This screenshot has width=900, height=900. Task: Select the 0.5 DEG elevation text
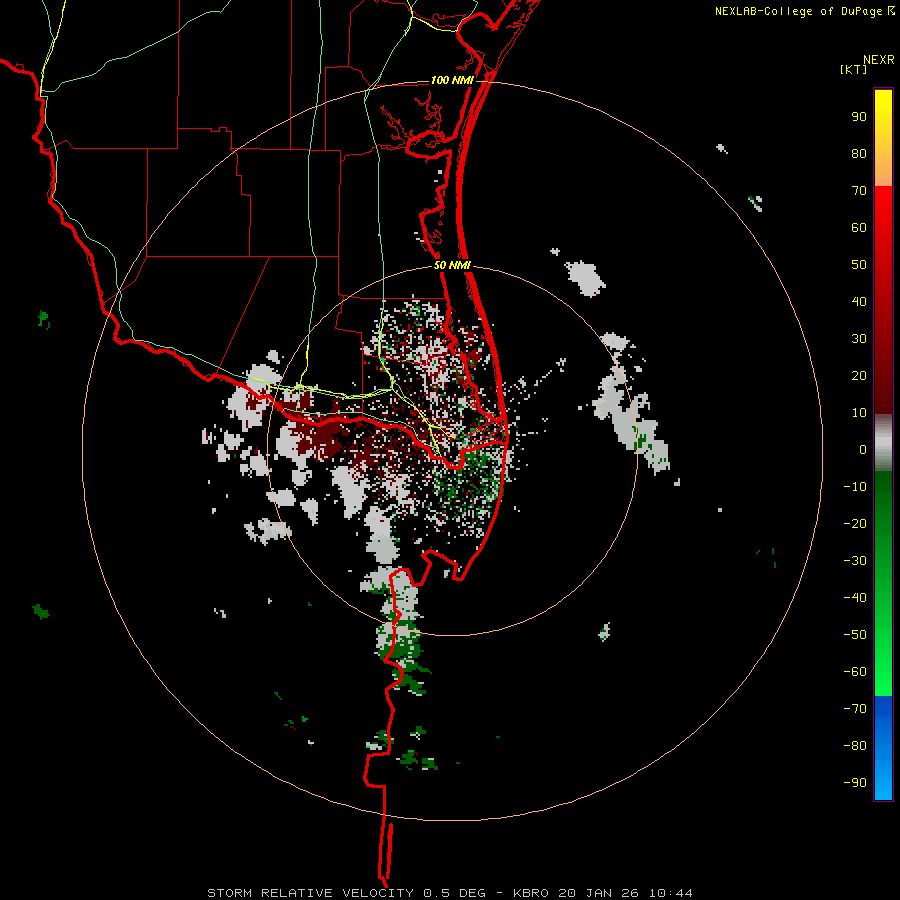click(454, 893)
